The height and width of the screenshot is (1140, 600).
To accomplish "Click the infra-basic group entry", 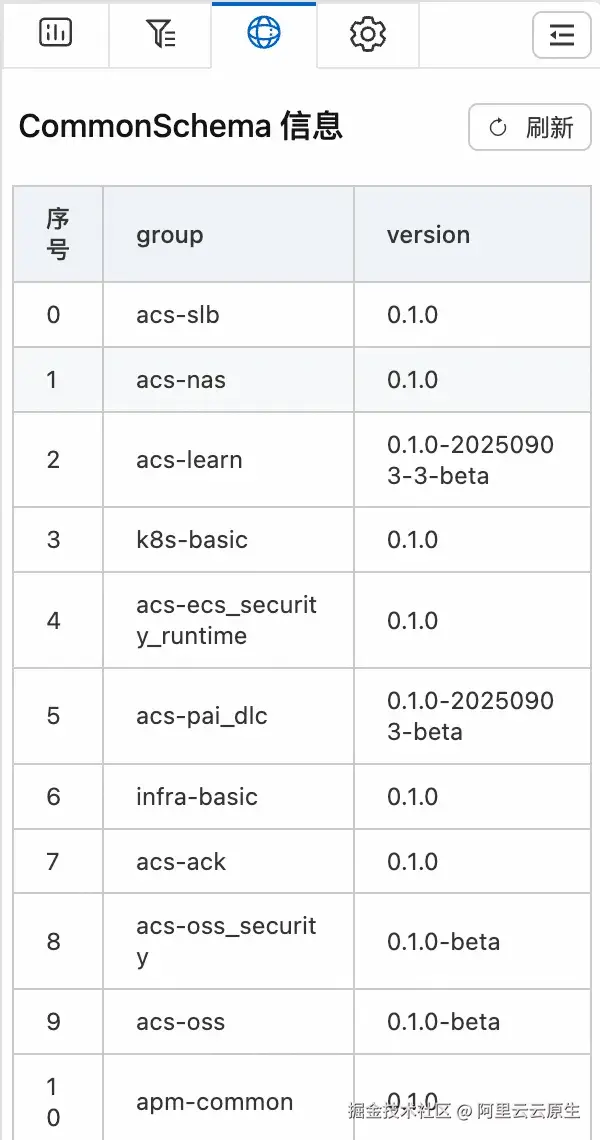I will [x=197, y=797].
